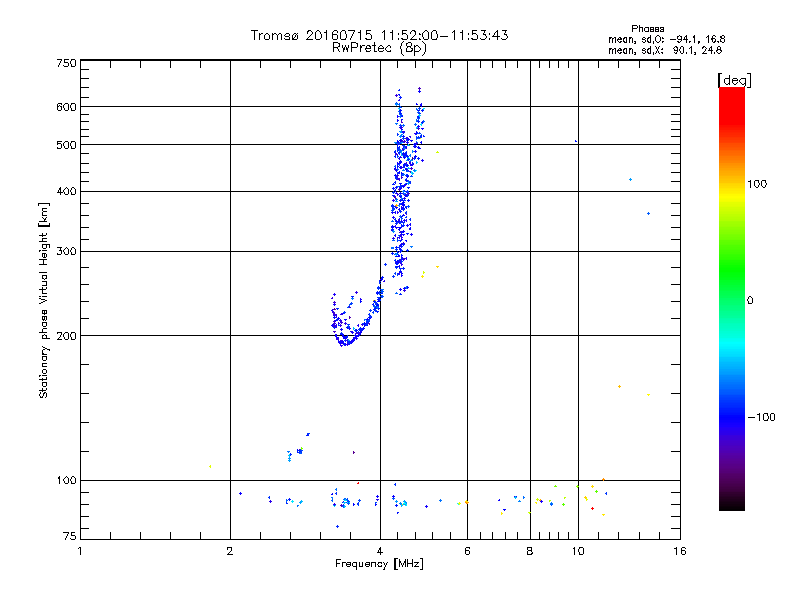Click the 'Phases' header label
Image resolution: width=800 pixels, height=600 pixels.
tap(647, 29)
